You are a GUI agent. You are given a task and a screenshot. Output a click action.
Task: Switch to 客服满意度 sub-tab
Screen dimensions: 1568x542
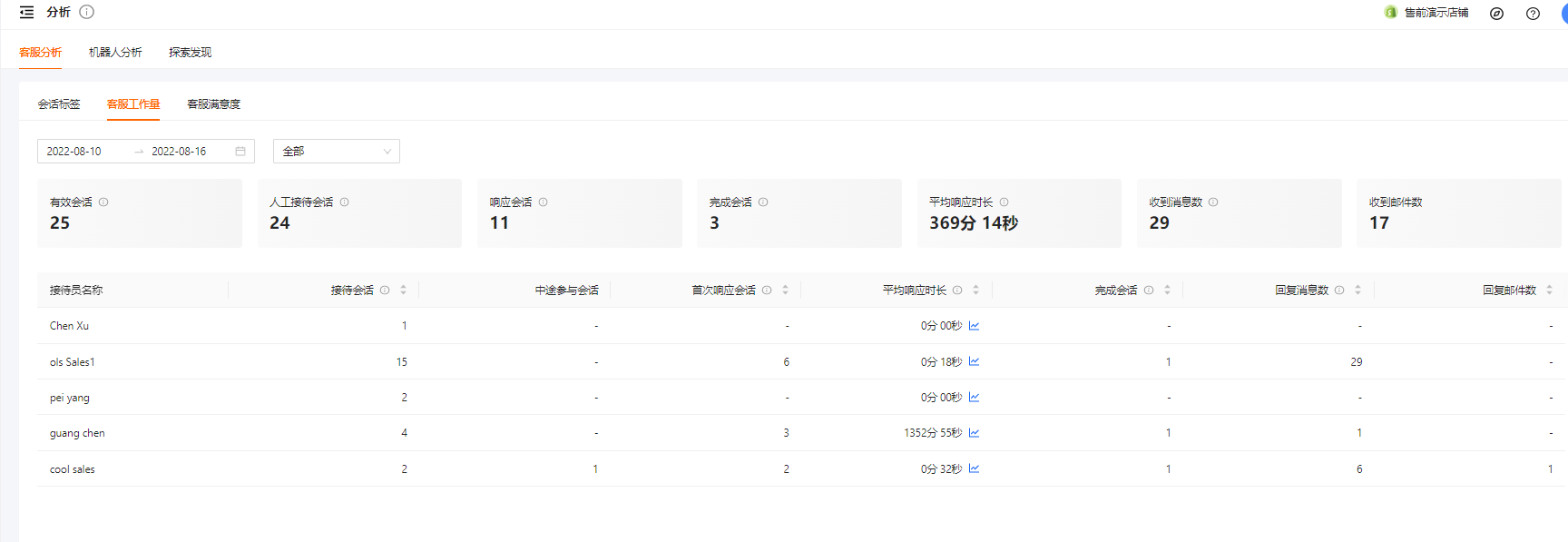tap(214, 104)
